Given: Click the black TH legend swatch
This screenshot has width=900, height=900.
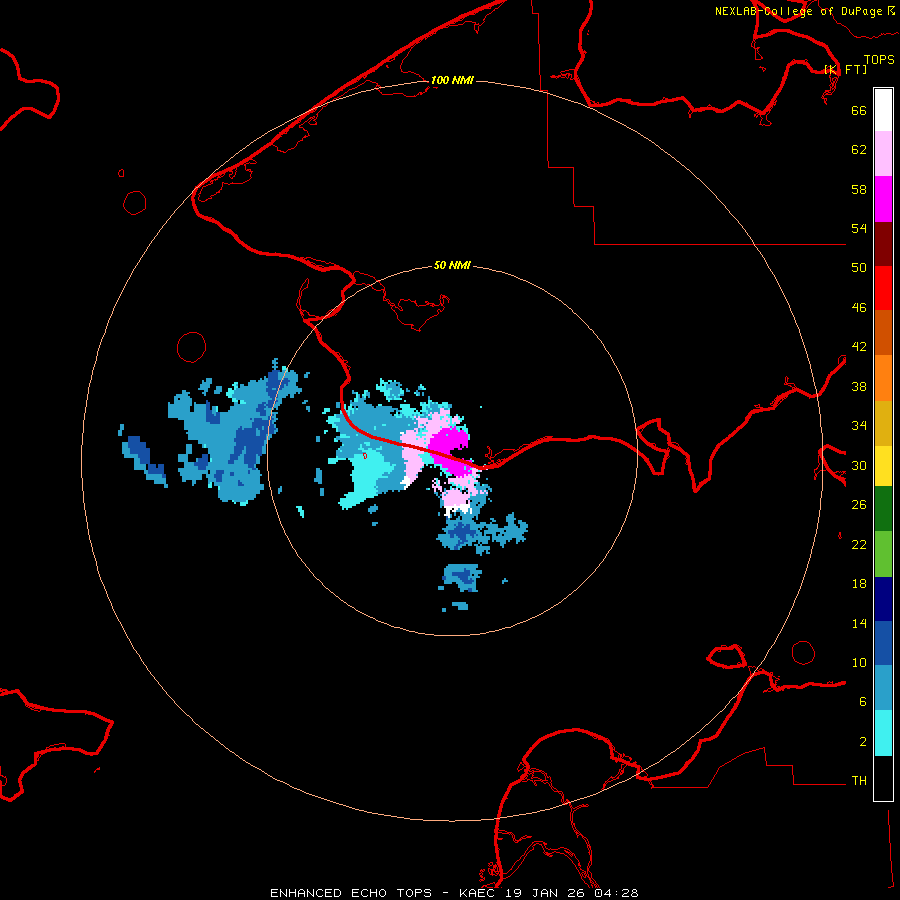Looking at the screenshot, I should (883, 778).
